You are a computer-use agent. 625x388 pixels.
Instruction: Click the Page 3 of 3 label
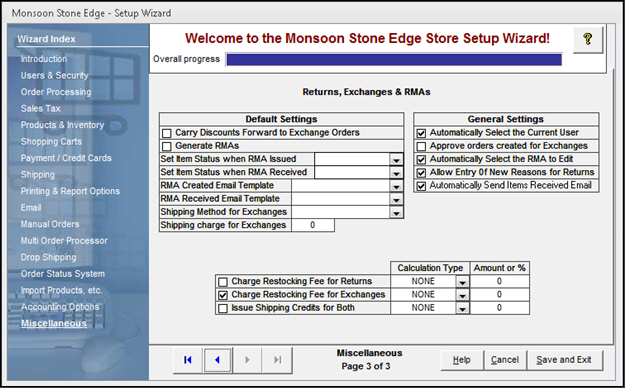pos(366,366)
